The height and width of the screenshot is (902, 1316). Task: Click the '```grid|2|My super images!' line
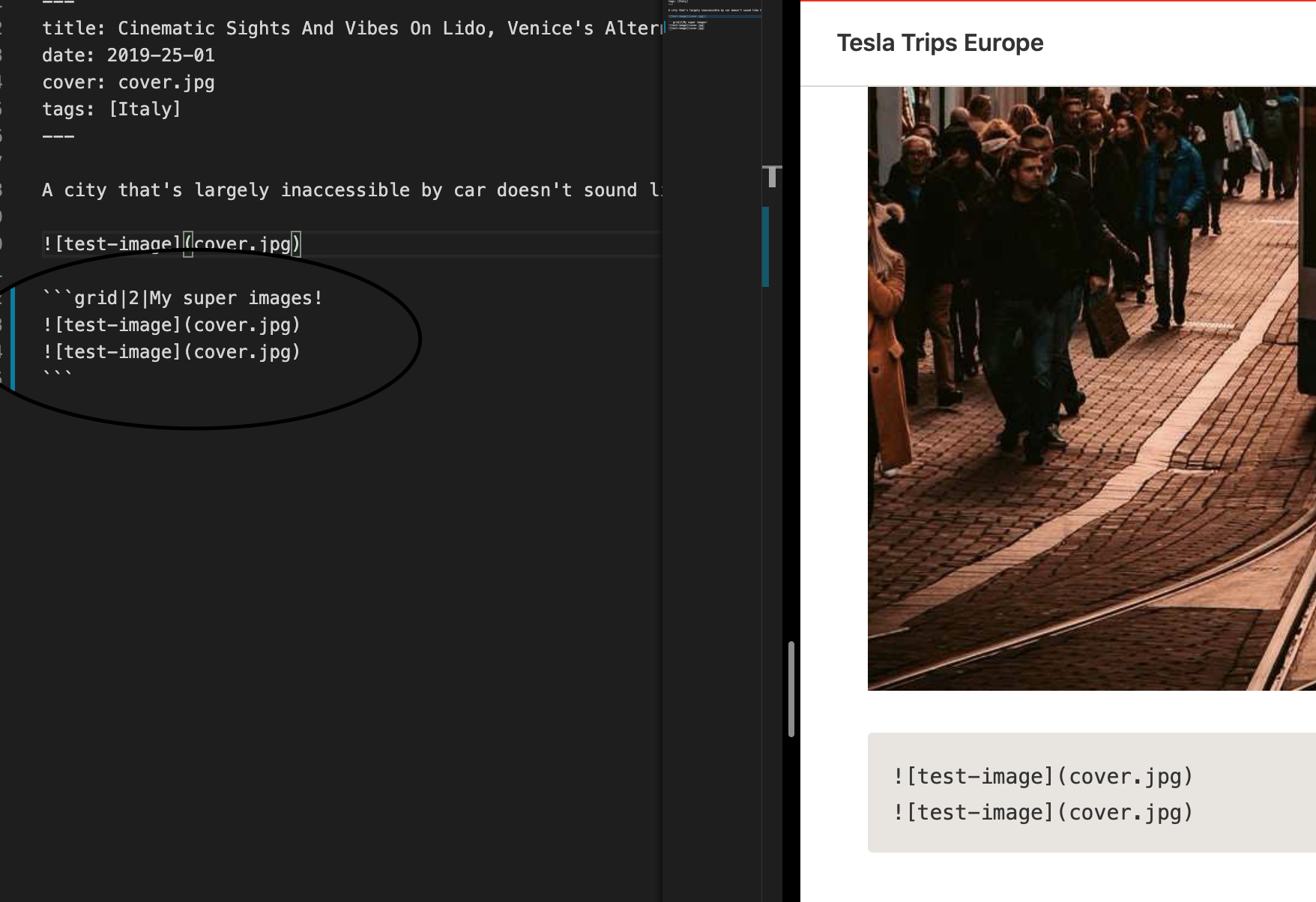pos(183,298)
